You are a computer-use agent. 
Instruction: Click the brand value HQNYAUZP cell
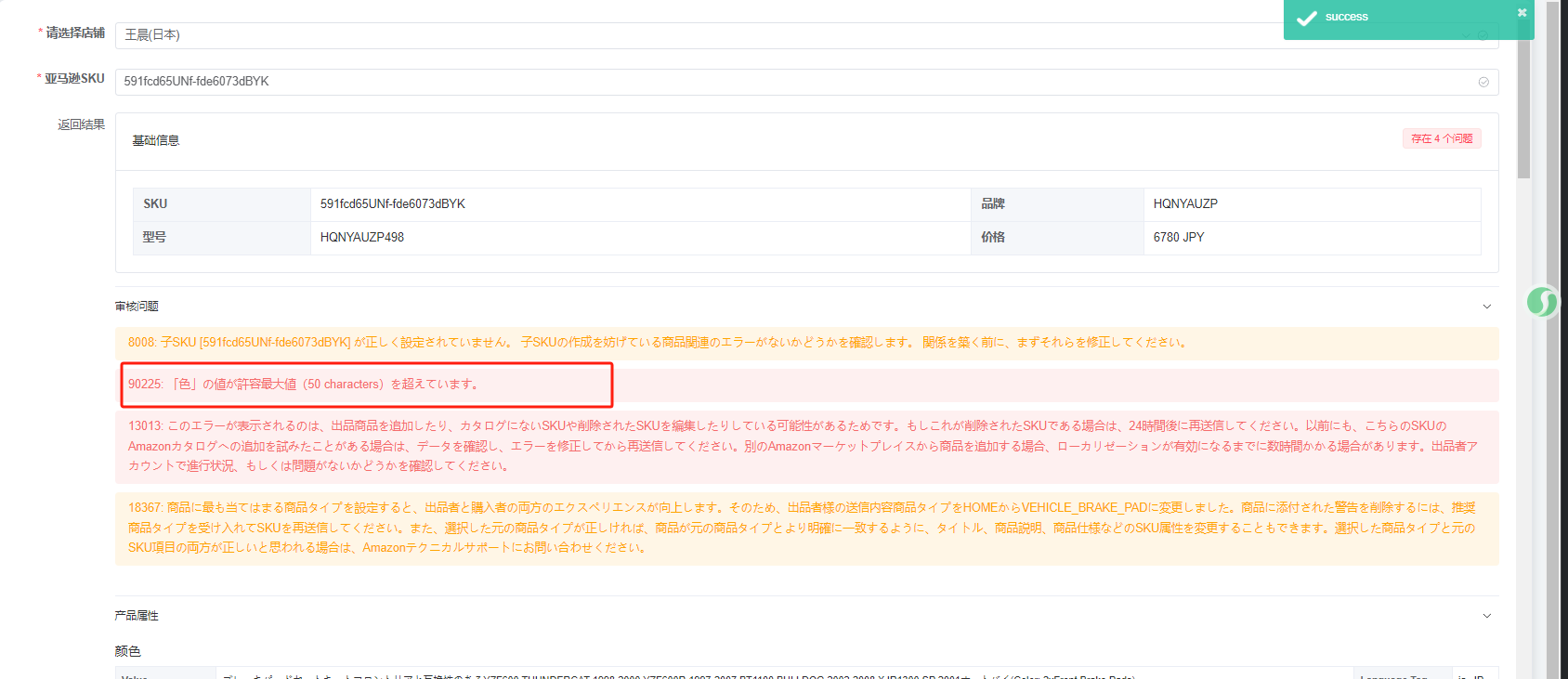[x=1185, y=204]
